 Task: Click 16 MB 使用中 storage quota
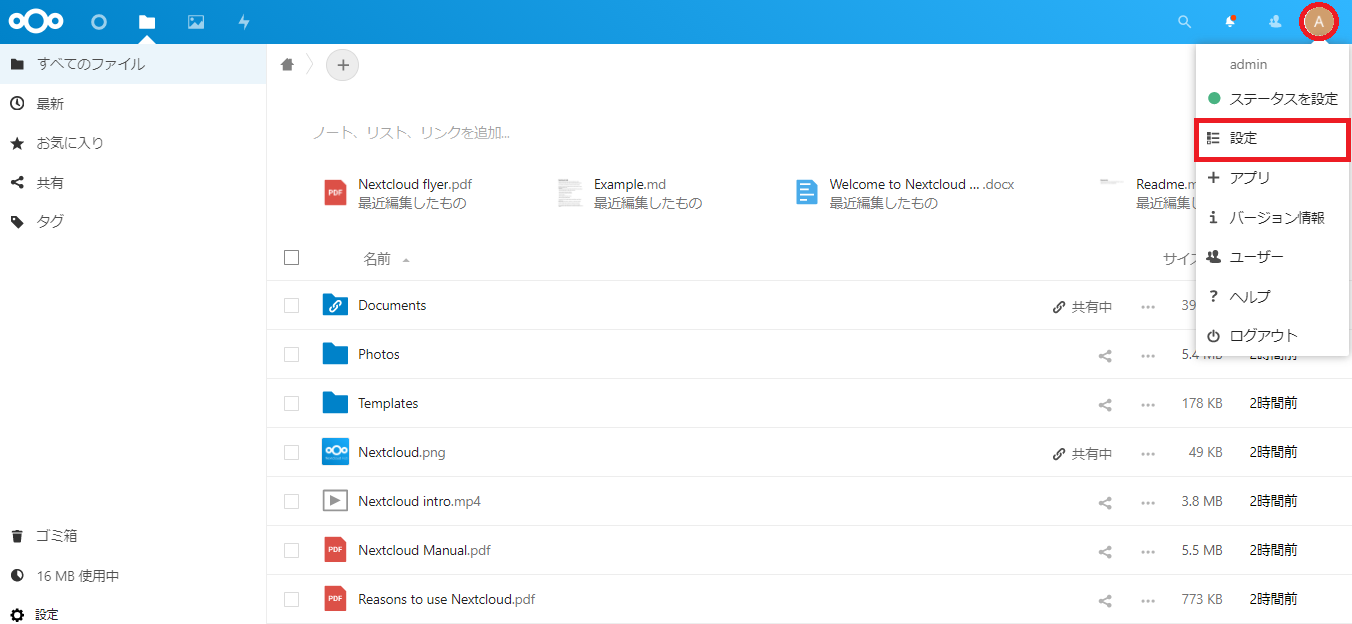tap(133, 576)
